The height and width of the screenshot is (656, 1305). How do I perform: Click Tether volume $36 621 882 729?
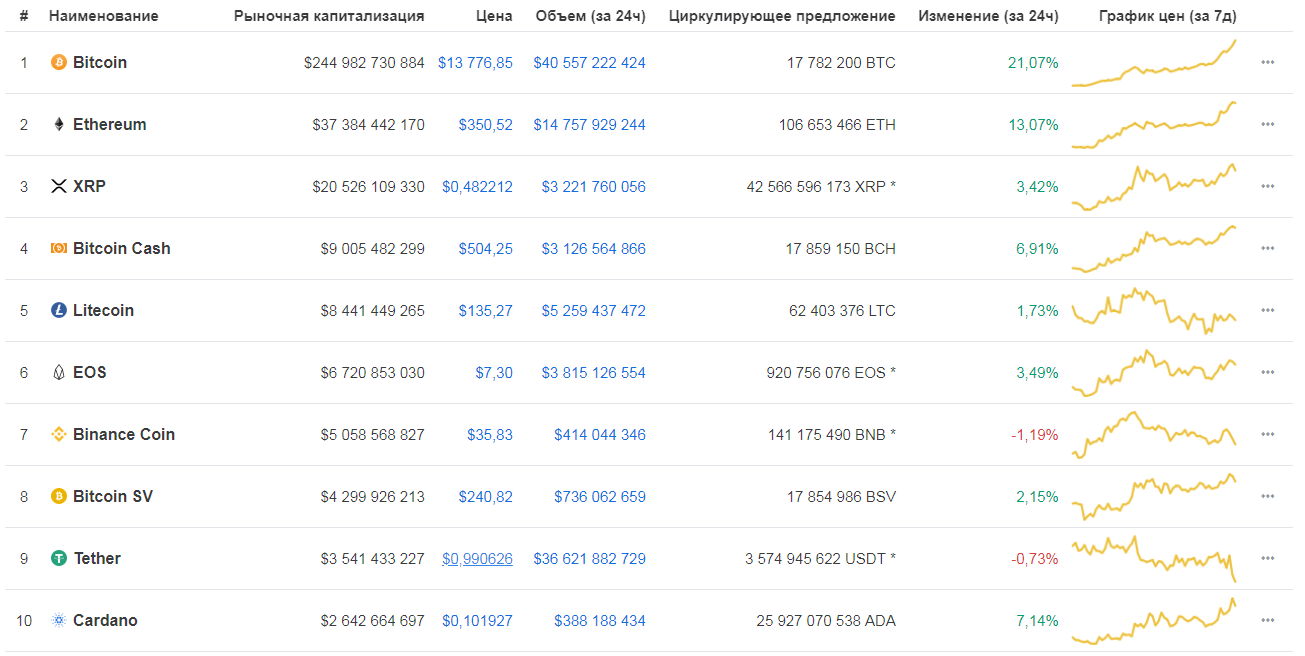pyautogui.click(x=590, y=558)
